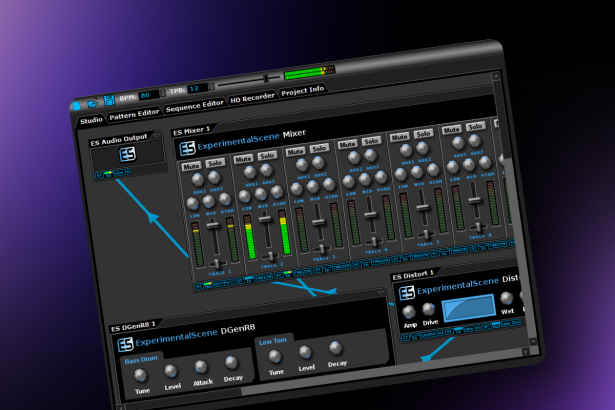Click the Track 4 LOW EQ knob
615x410 pixels.
(348, 182)
